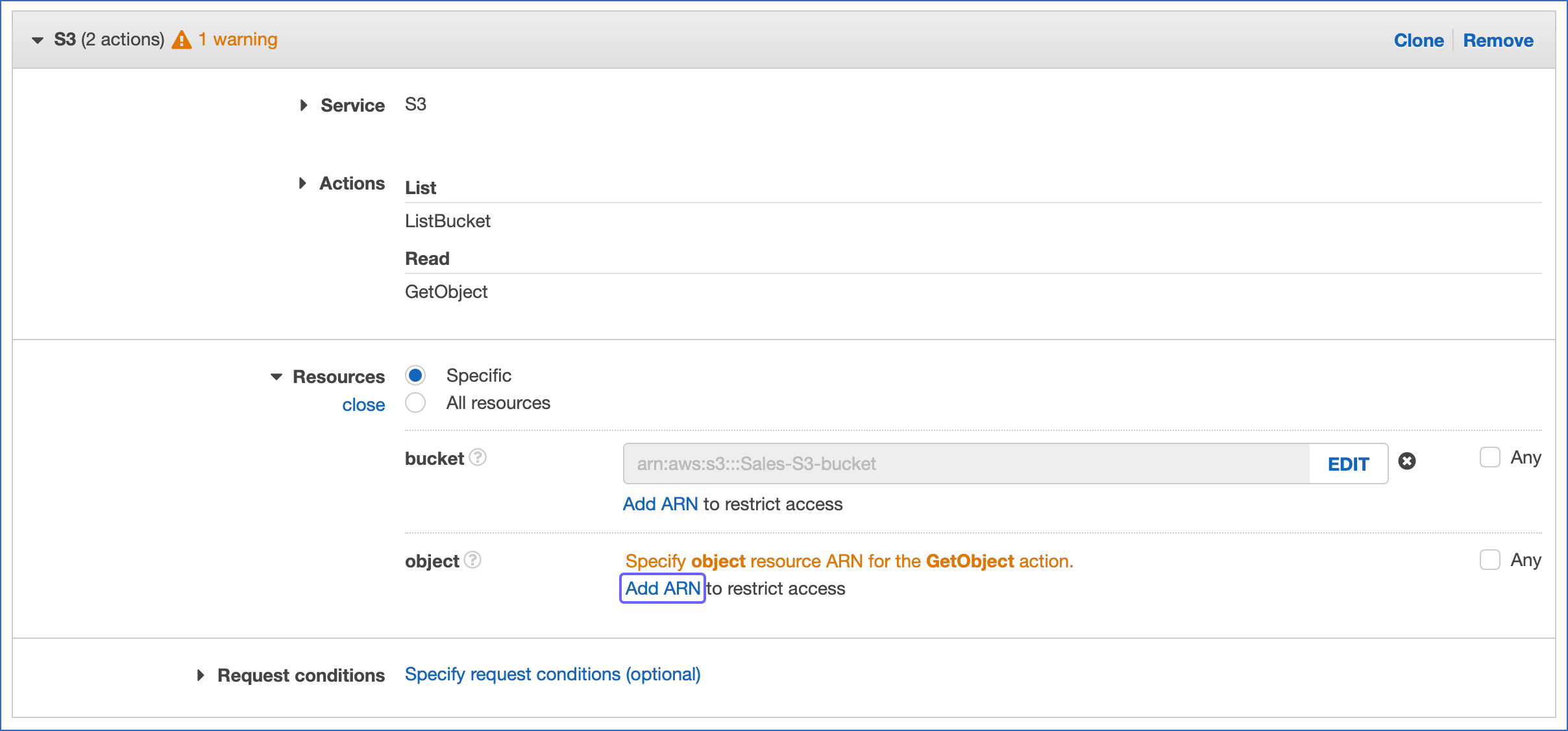This screenshot has height=731, width=1568.
Task: Select the All resources radio button
Action: 415,403
